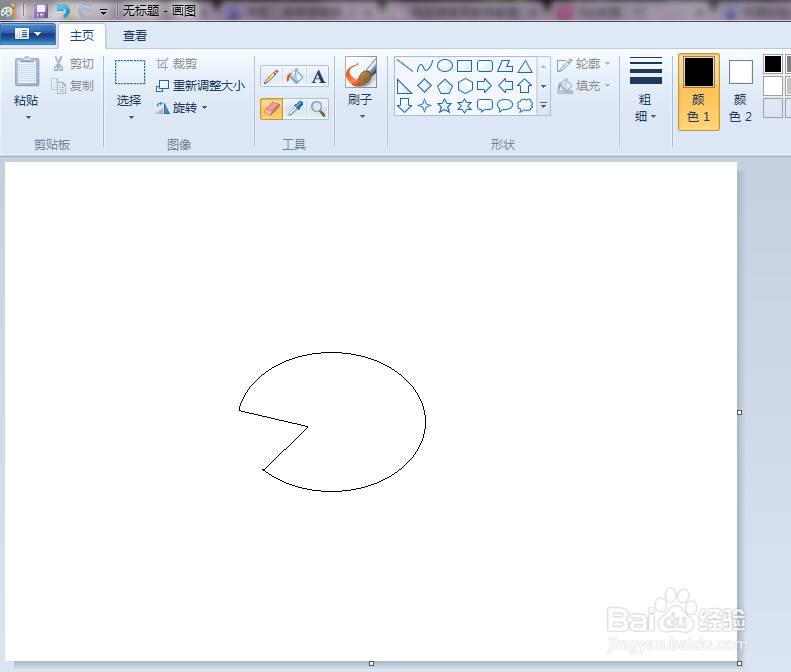Choose the Rounded rectangular callout shape
This screenshot has height=672, width=791.
pos(485,105)
